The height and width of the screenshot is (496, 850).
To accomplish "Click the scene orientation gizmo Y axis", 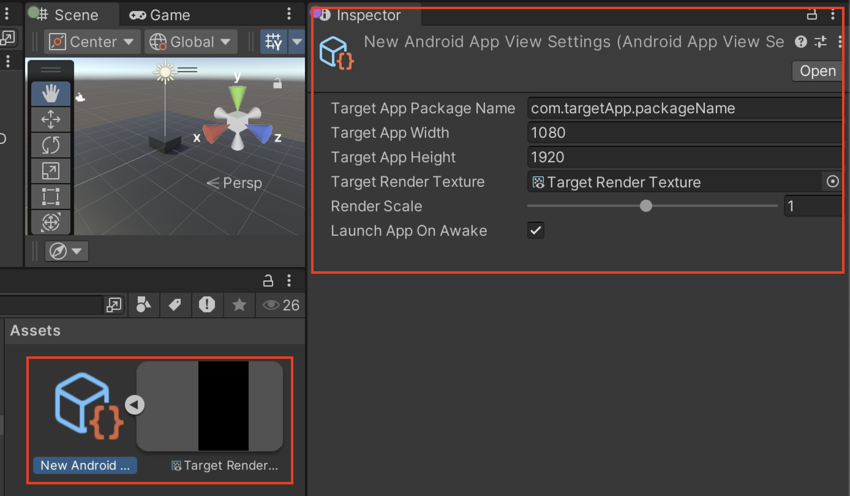I will [237, 96].
